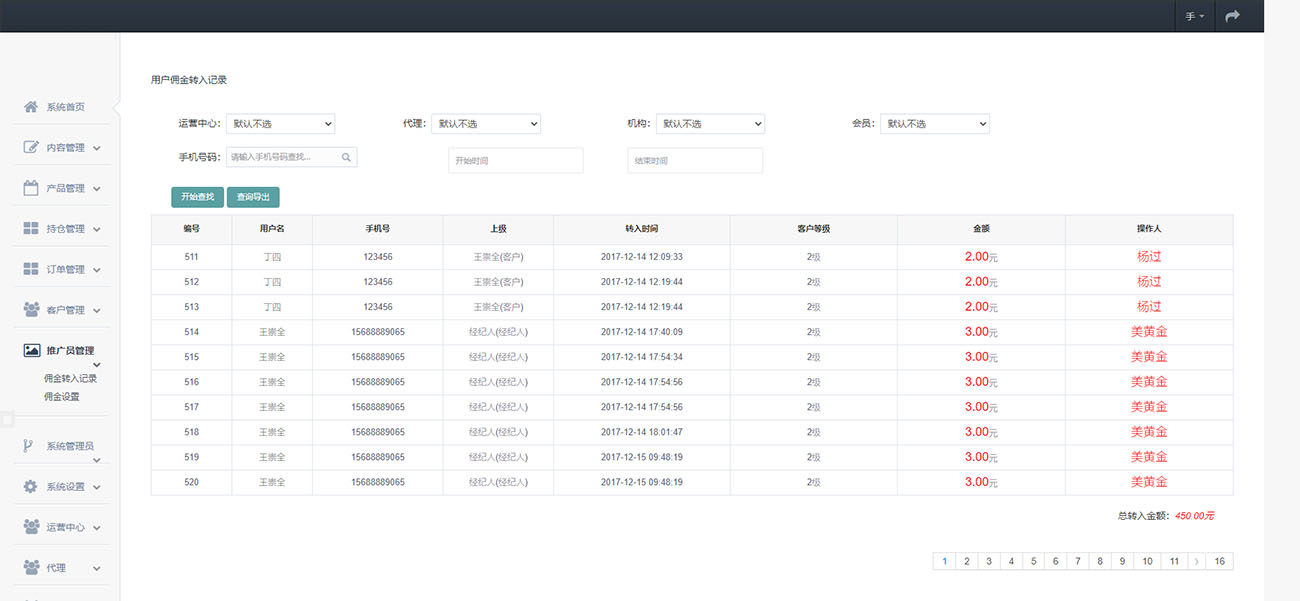The height and width of the screenshot is (601, 1300).
Task: Open the 佣金设置 submenu item
Action: [61, 397]
